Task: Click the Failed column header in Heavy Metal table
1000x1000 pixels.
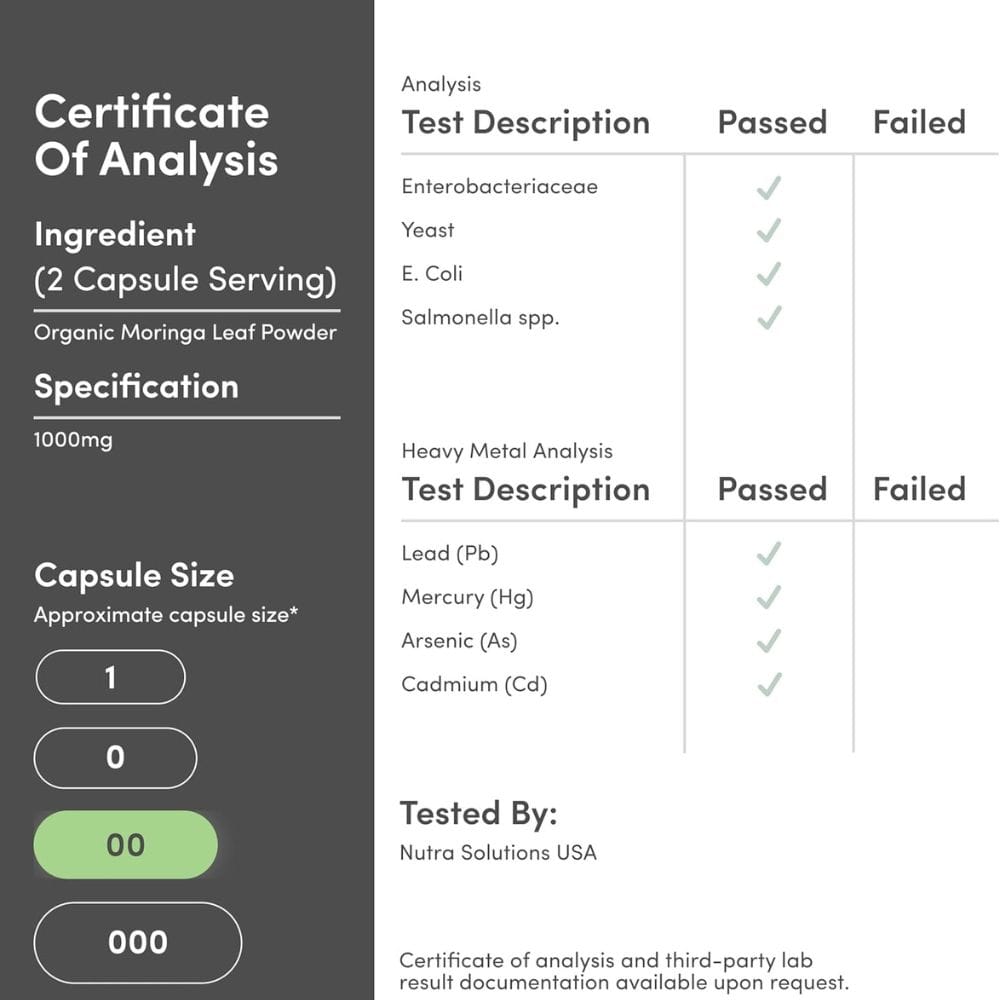Action: point(919,489)
